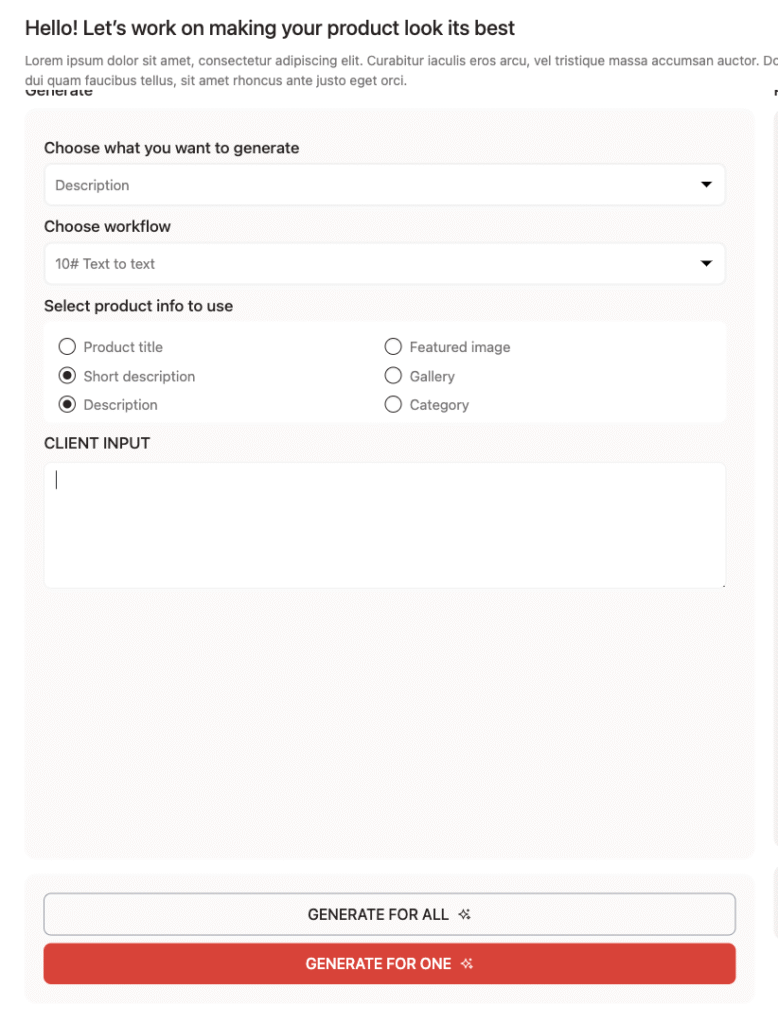Viewport: 778px width, 1024px height.
Task: Focus the Client Input text area
Action: (x=384, y=525)
